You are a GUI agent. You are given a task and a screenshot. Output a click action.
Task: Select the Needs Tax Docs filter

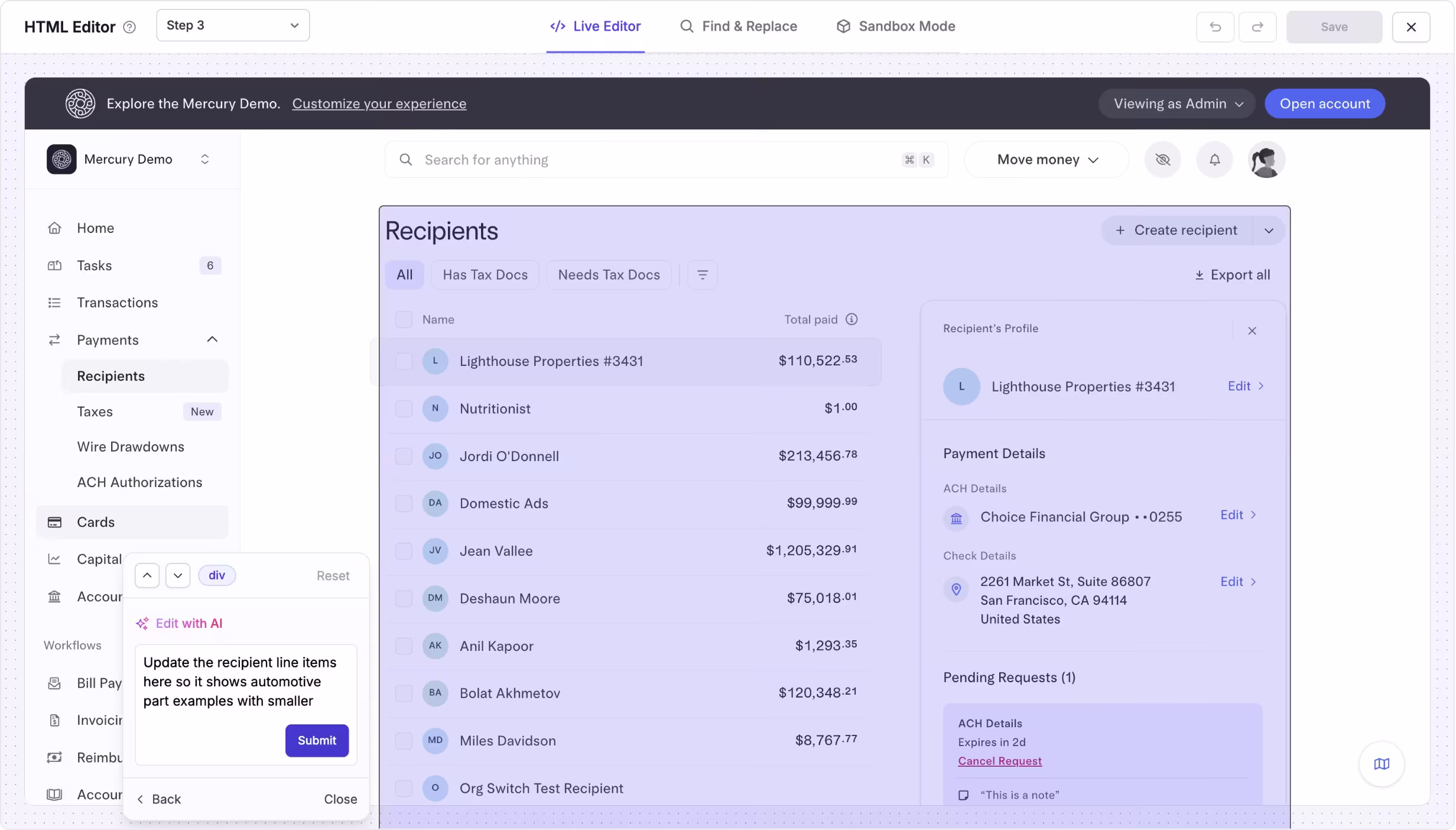tap(609, 275)
